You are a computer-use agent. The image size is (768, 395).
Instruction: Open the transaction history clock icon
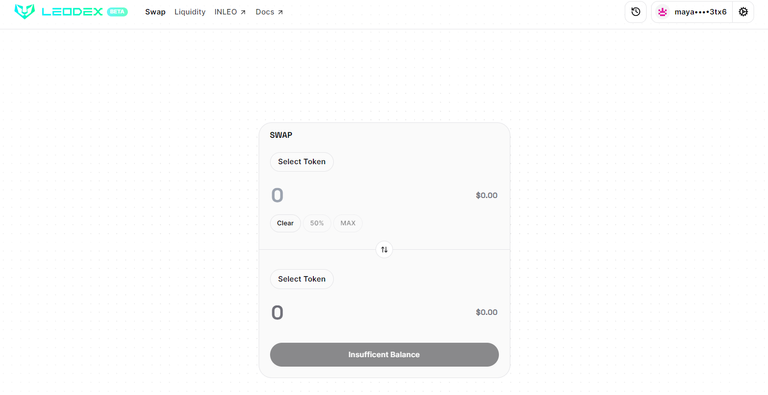pyautogui.click(x=635, y=12)
